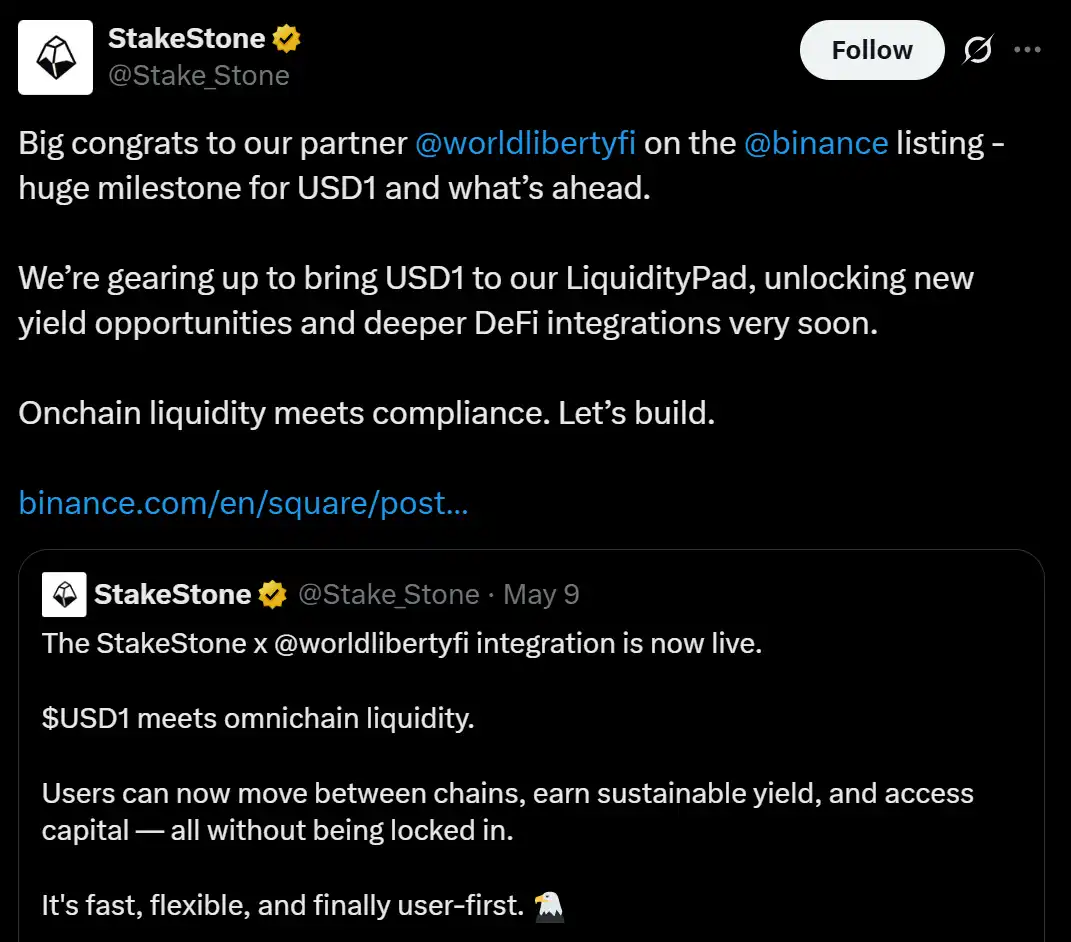The width and height of the screenshot is (1071, 942).
Task: Open the @binance mention
Action: [x=816, y=143]
